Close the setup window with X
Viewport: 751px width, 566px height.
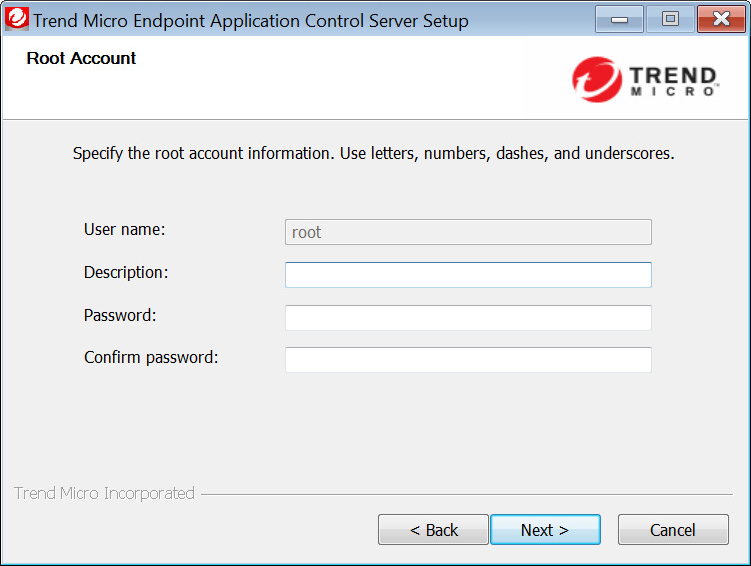[720, 18]
